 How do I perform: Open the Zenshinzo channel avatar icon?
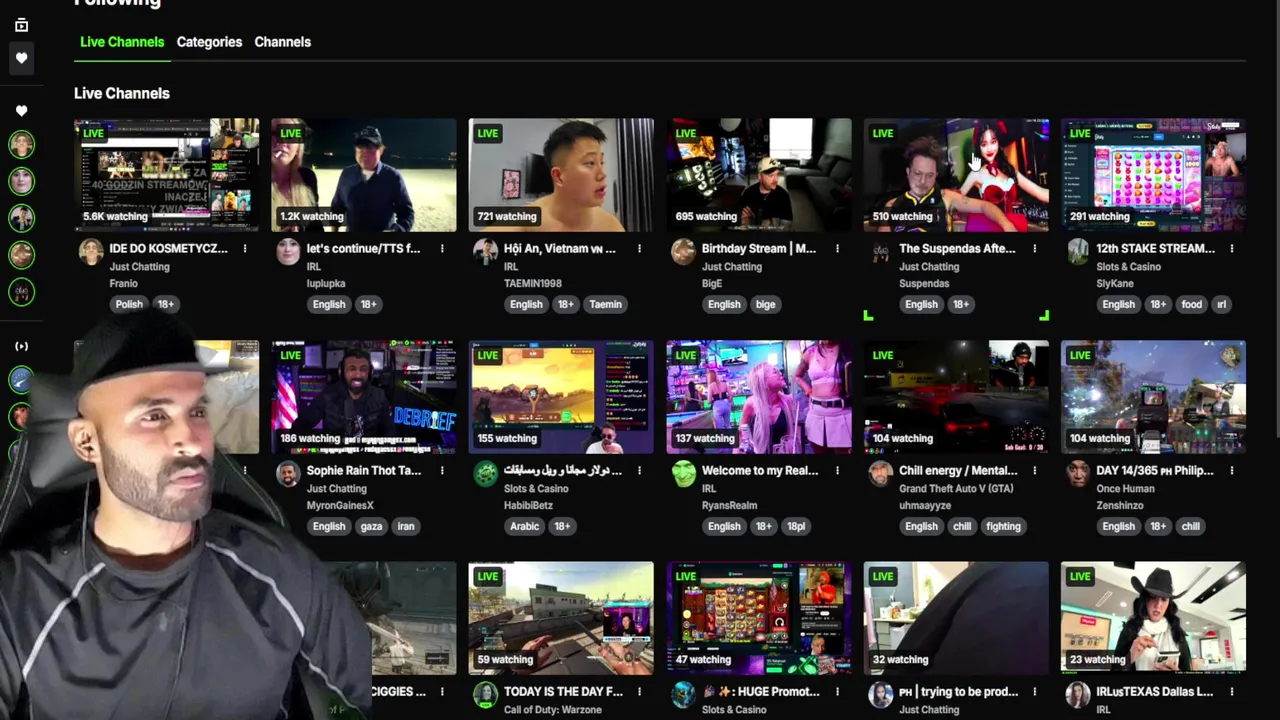coord(1078,474)
